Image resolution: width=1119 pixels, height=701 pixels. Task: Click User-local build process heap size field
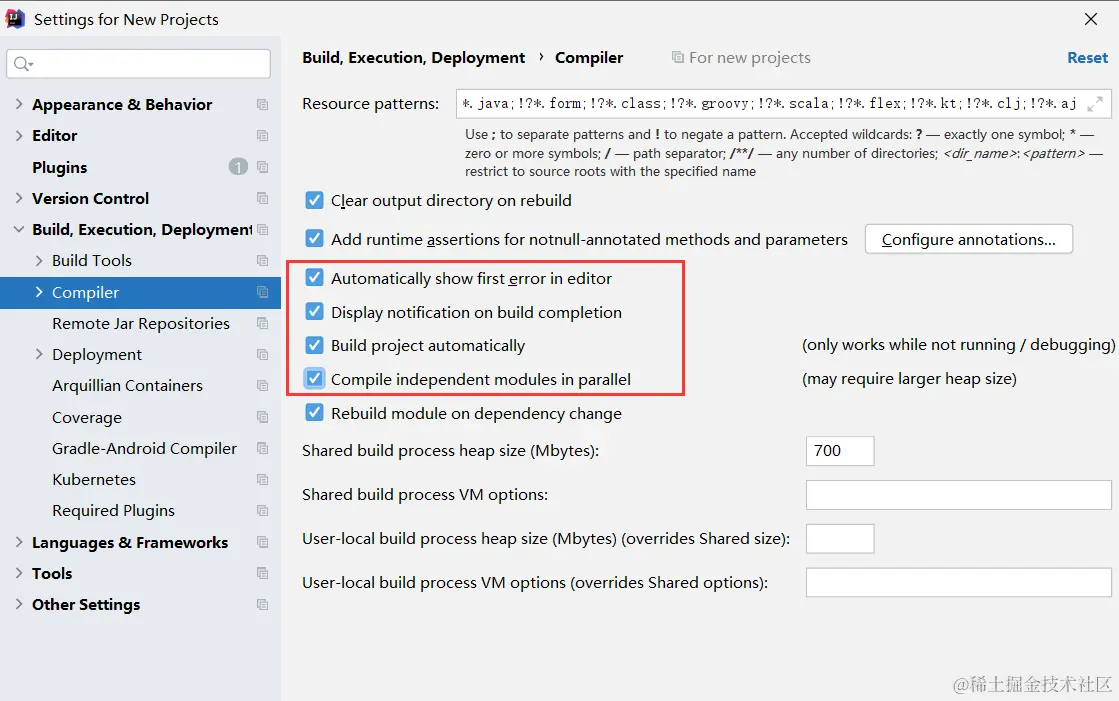coord(840,539)
